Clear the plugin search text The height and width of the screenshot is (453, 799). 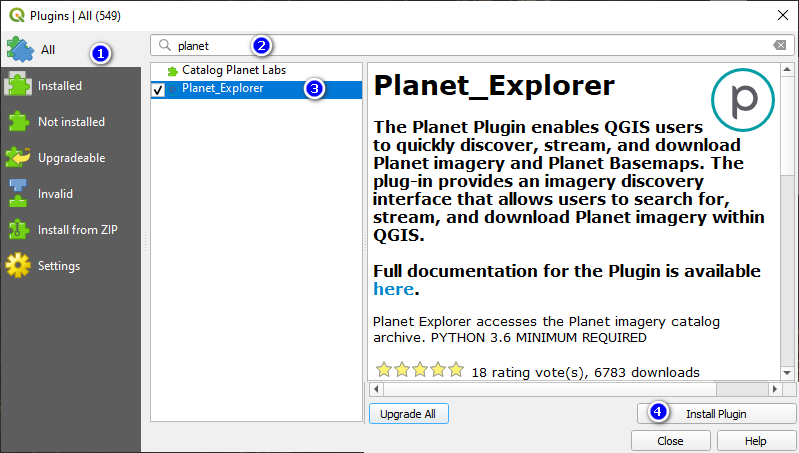coord(780,45)
